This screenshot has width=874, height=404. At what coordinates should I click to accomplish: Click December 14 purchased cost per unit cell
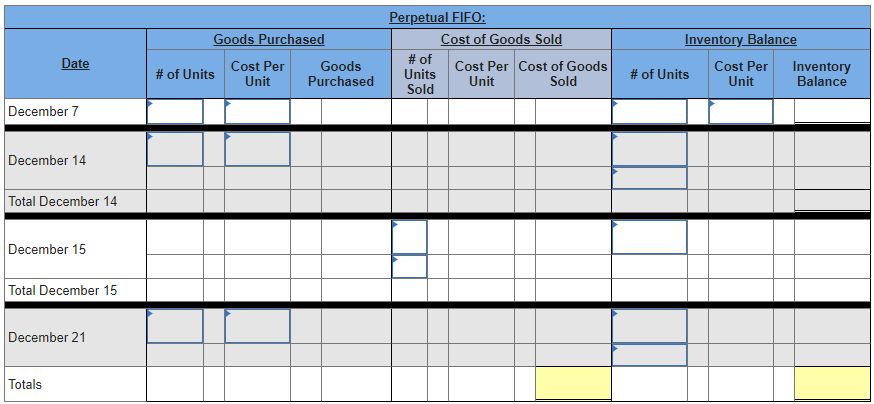click(x=257, y=149)
